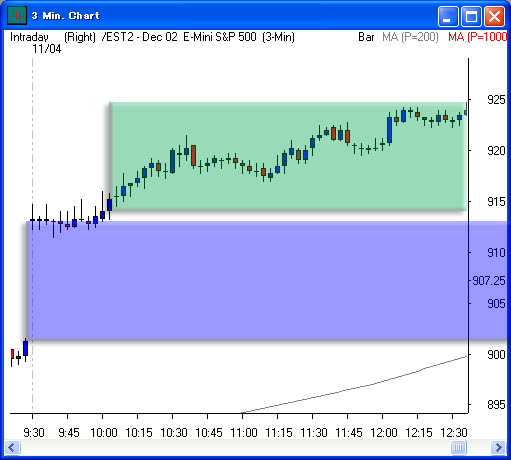The image size is (511, 460).
Task: Close the 3 Min. Chart window
Action: pyautogui.click(x=494, y=16)
